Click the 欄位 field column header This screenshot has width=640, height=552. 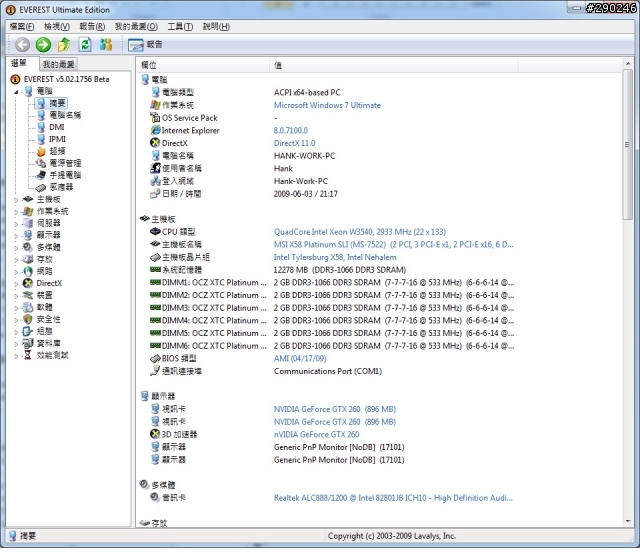pos(202,65)
